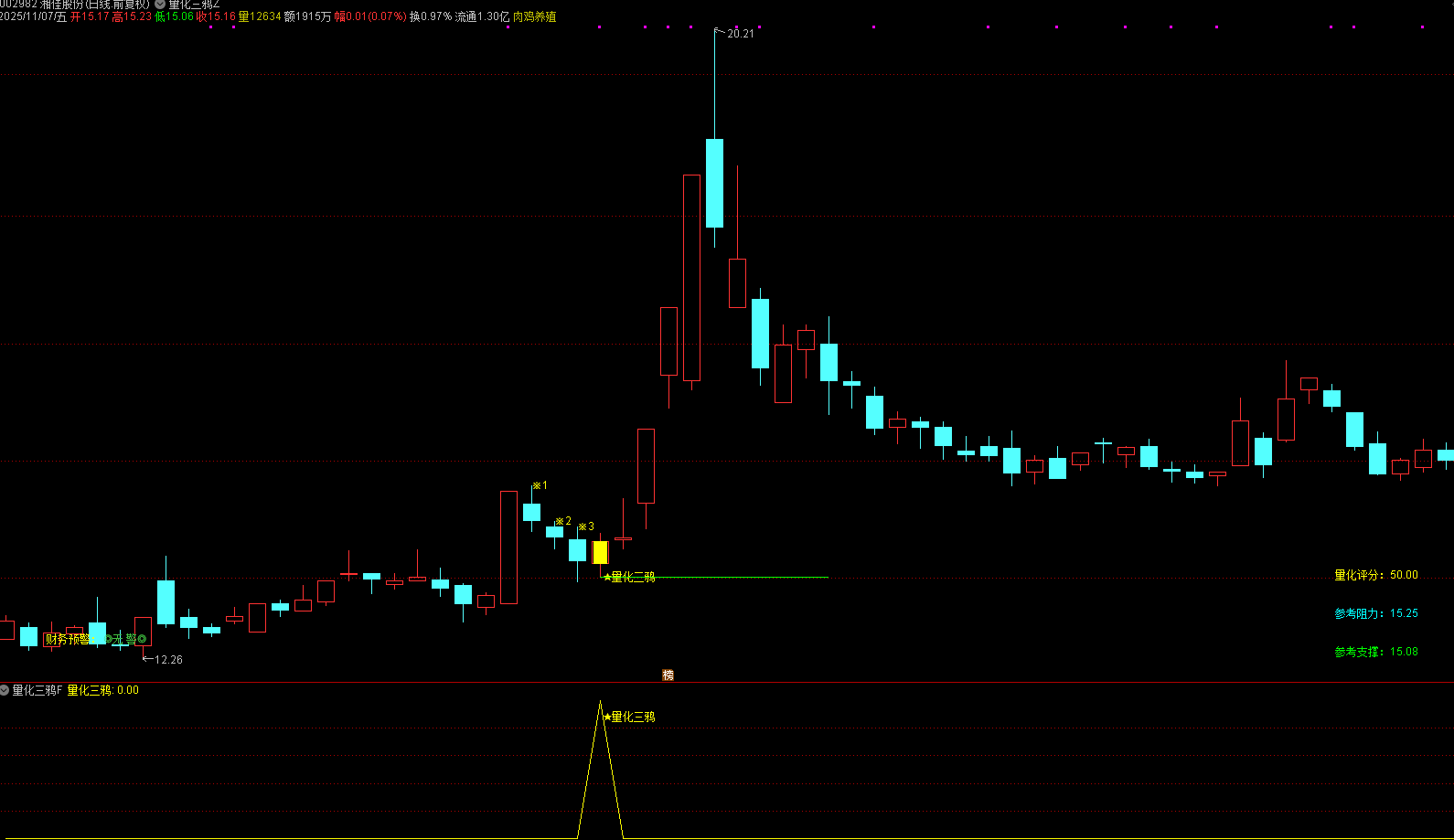Click the 开15.17 open price value

point(90,16)
